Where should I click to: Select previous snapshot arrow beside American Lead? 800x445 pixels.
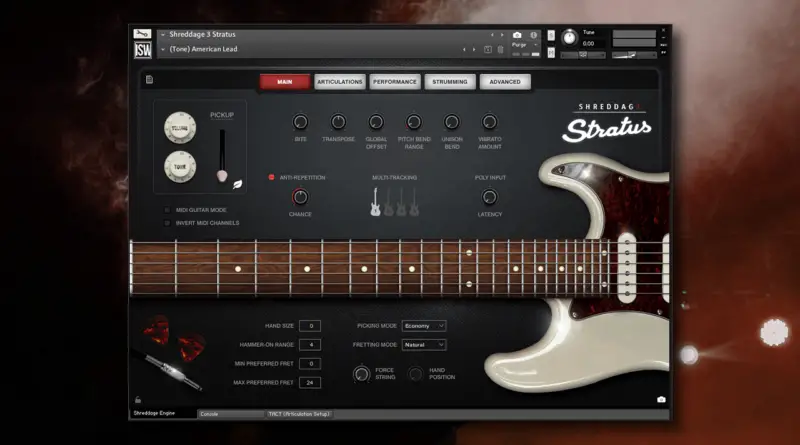pyautogui.click(x=464, y=50)
